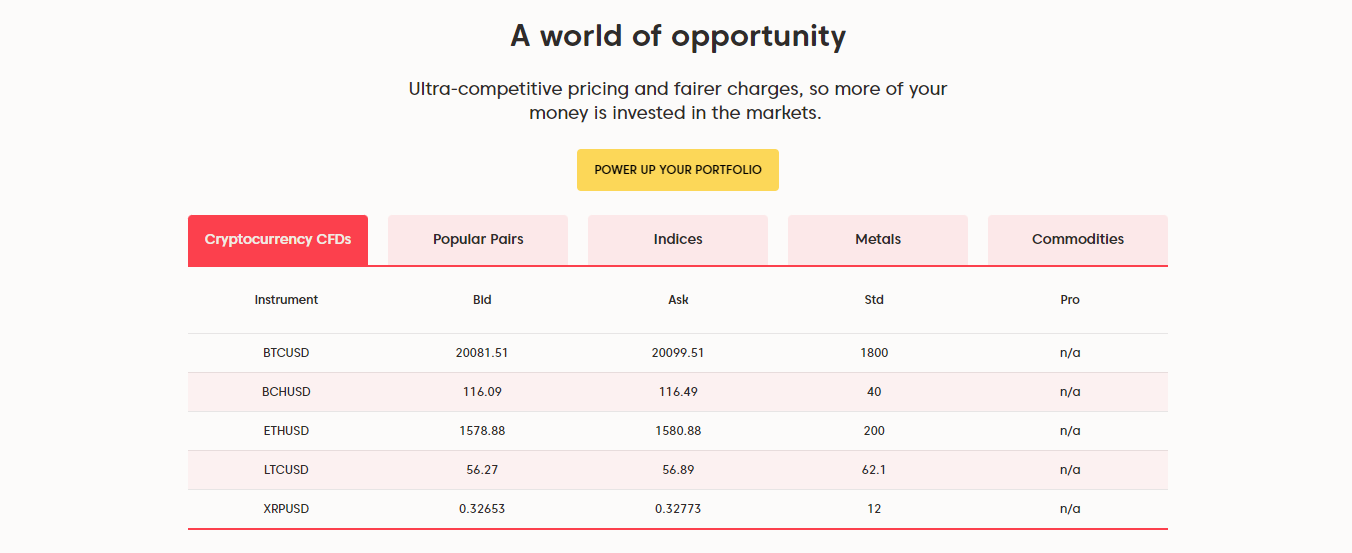Viewport: 1352px width, 553px height.
Task: Click the XRPUSD instrument name
Action: (x=286, y=509)
